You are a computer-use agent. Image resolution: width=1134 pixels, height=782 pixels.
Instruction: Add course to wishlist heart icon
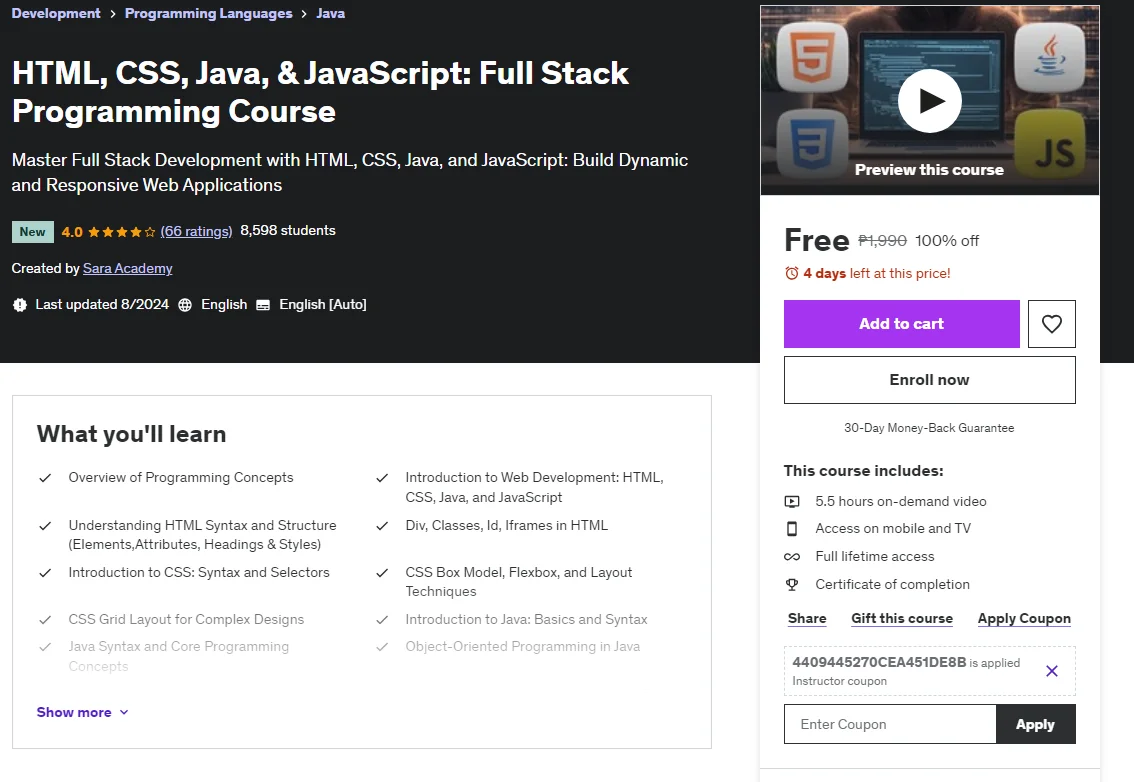[1052, 323]
